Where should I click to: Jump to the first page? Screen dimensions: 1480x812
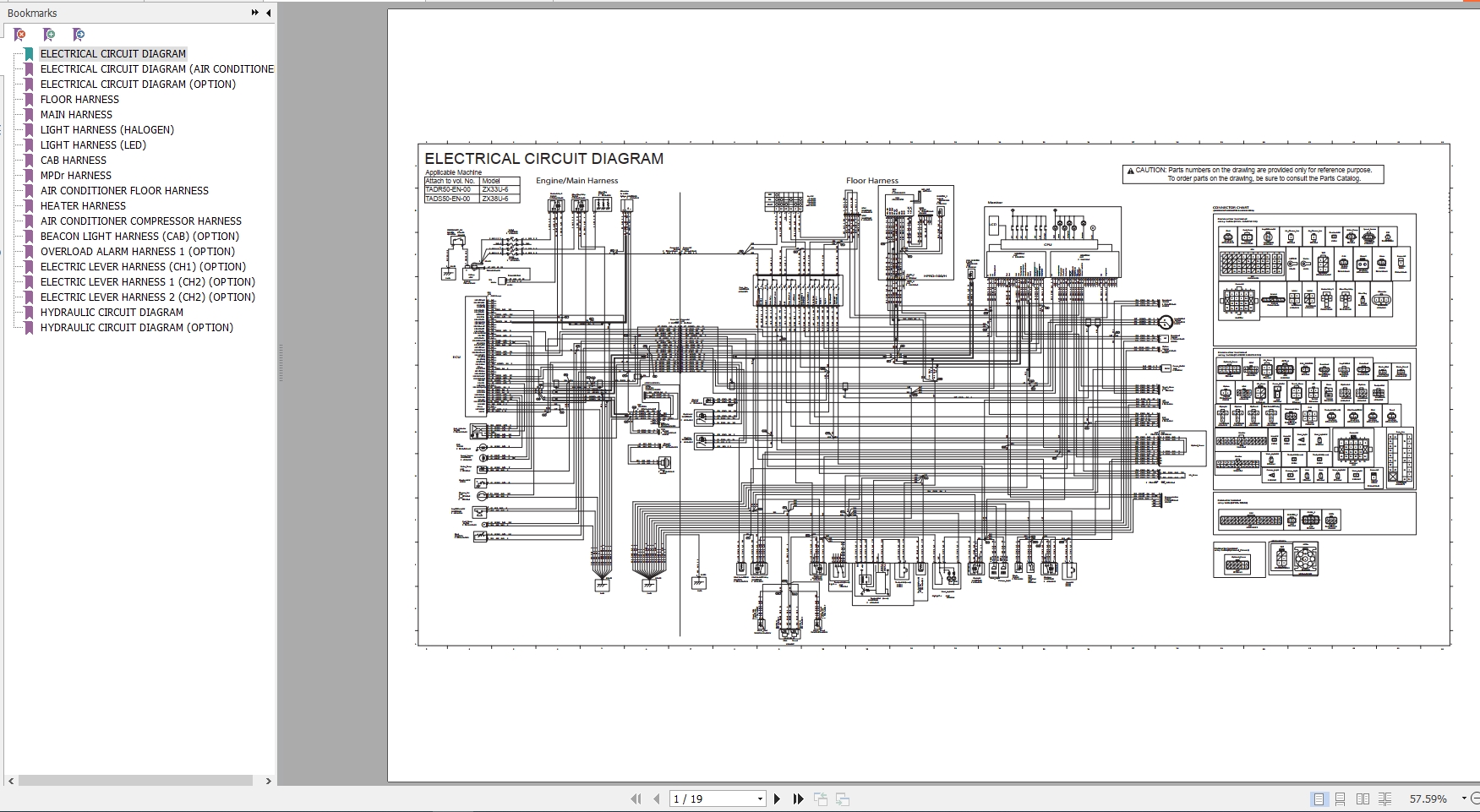[636, 798]
